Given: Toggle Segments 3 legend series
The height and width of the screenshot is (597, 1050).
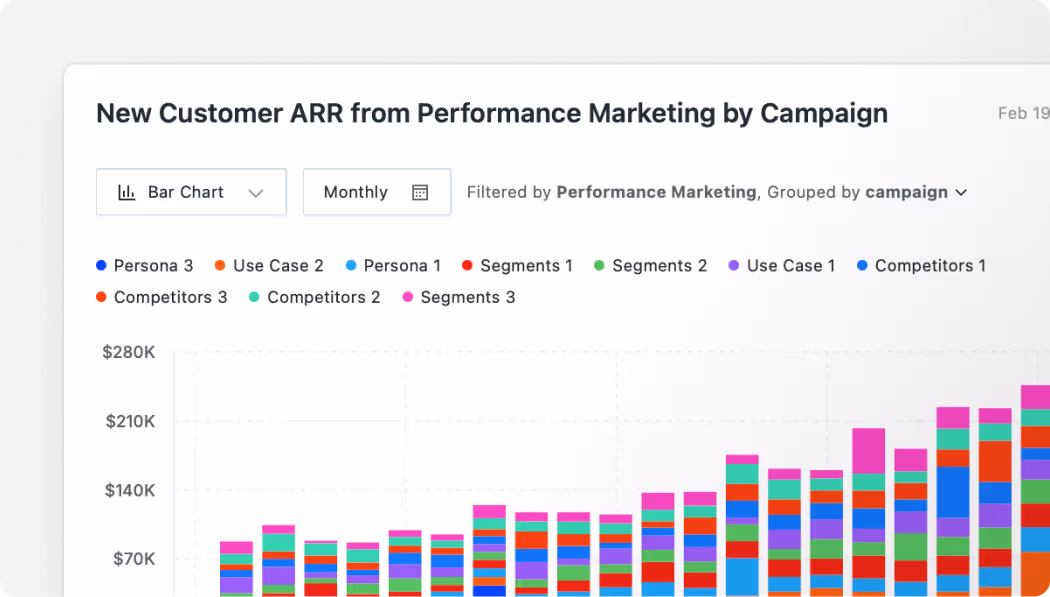Looking at the screenshot, I should 459,297.
